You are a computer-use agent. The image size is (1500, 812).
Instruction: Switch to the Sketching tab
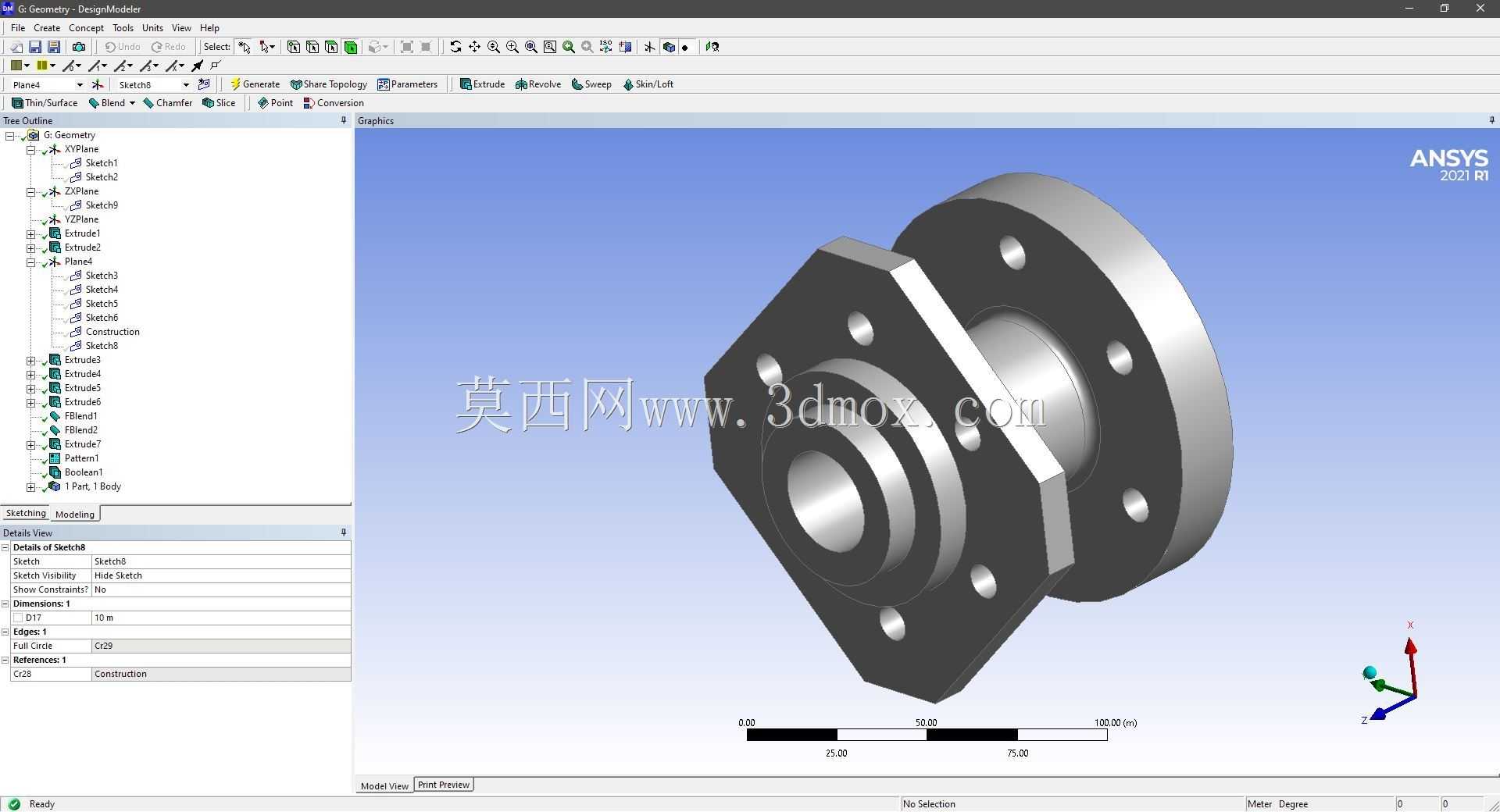coord(26,514)
